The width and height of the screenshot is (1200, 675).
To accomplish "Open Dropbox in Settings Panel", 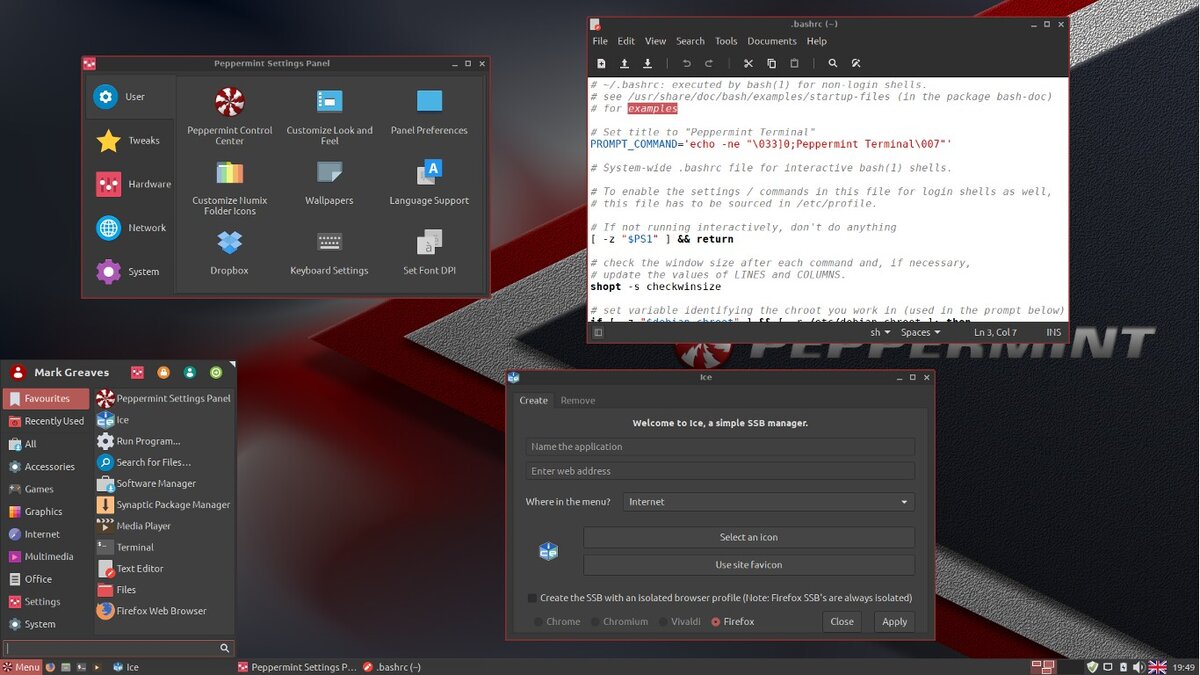I will point(229,252).
